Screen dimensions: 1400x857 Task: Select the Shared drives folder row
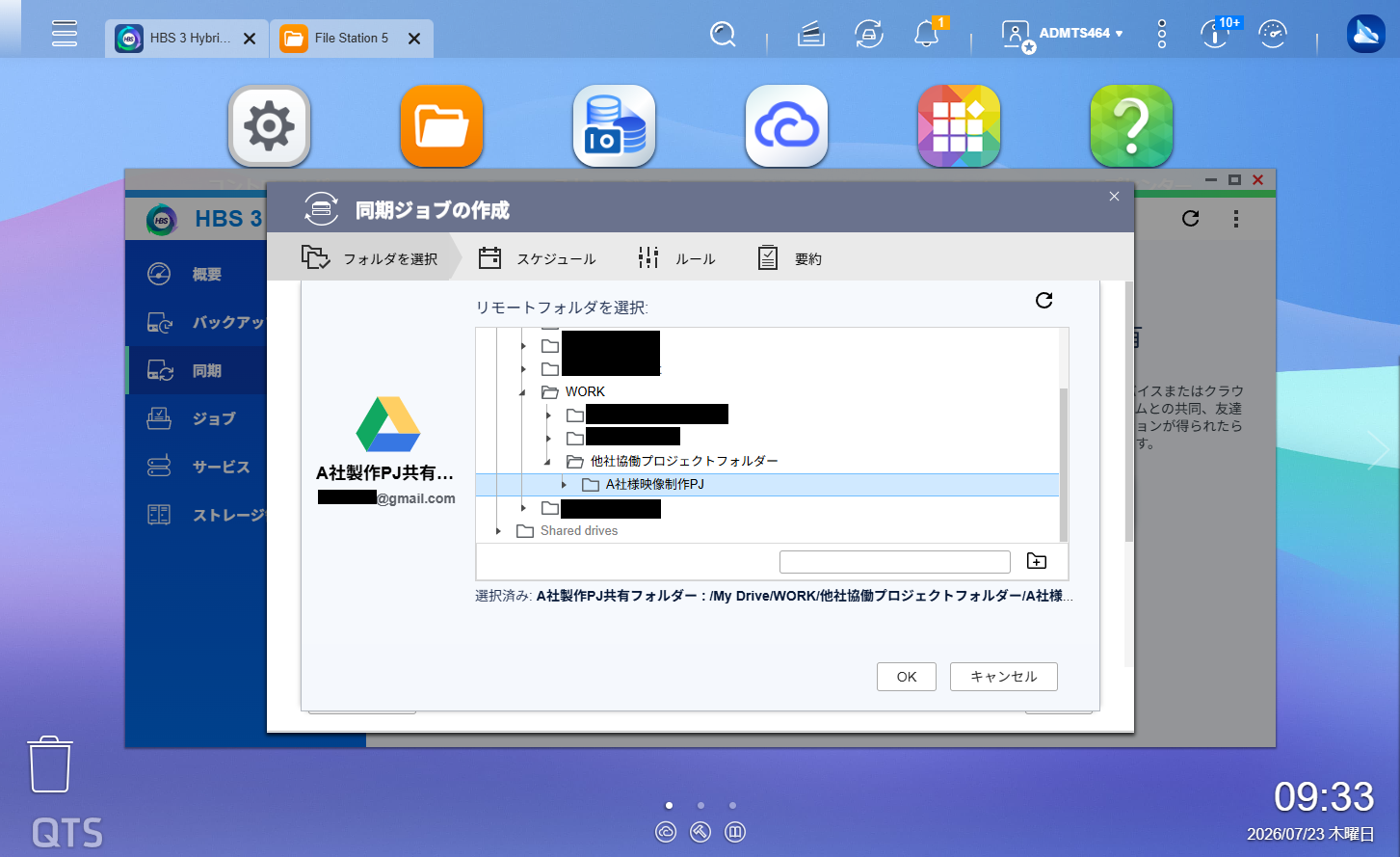[767, 531]
